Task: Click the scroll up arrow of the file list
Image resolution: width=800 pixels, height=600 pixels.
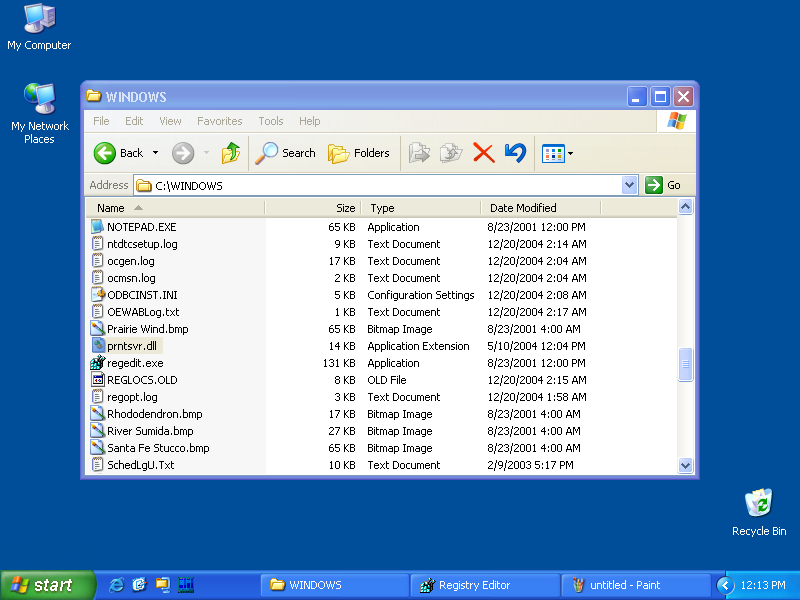Action: pos(685,207)
